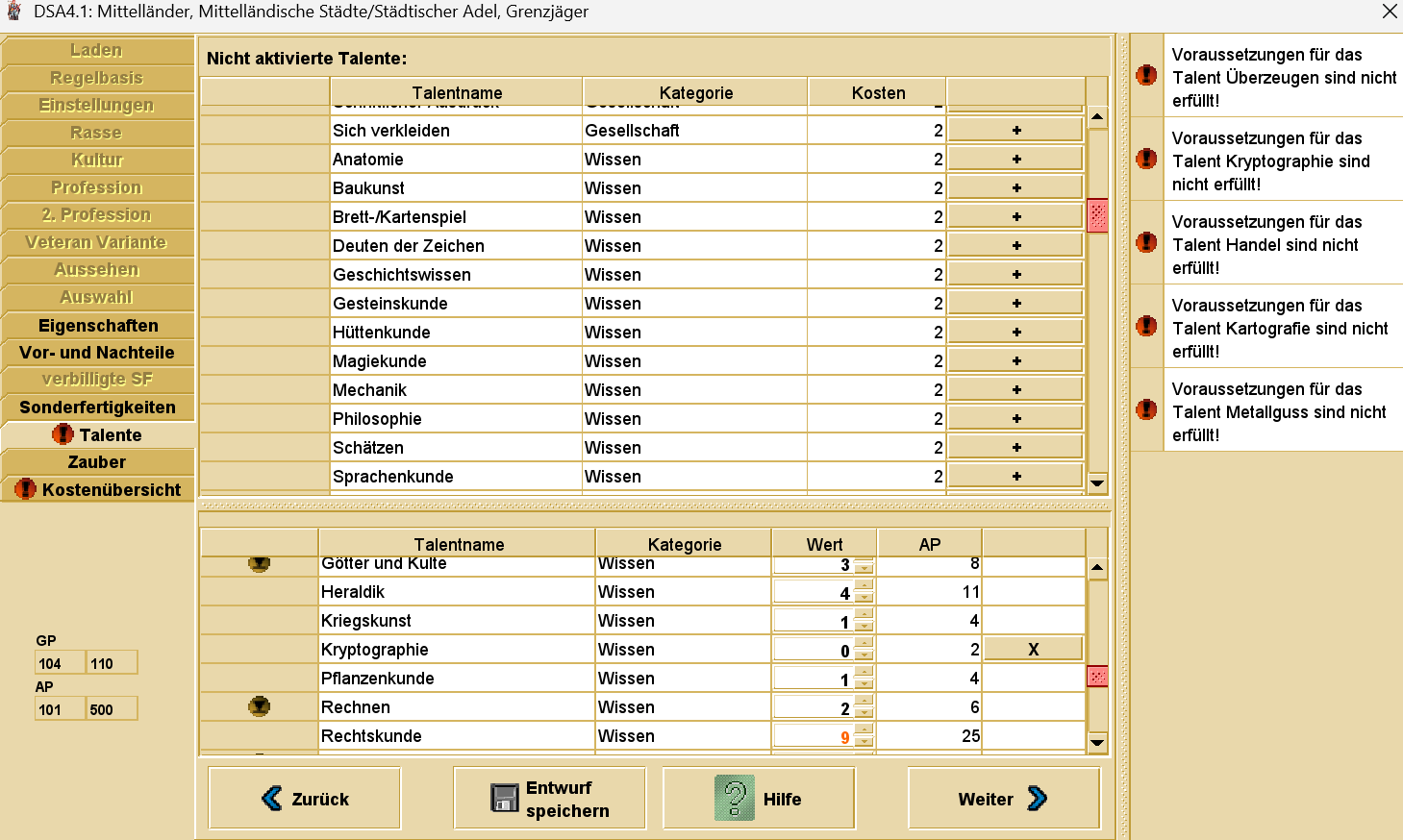Click the question mark Hilfe icon
Viewport: 1403px width, 840px height.
735,798
